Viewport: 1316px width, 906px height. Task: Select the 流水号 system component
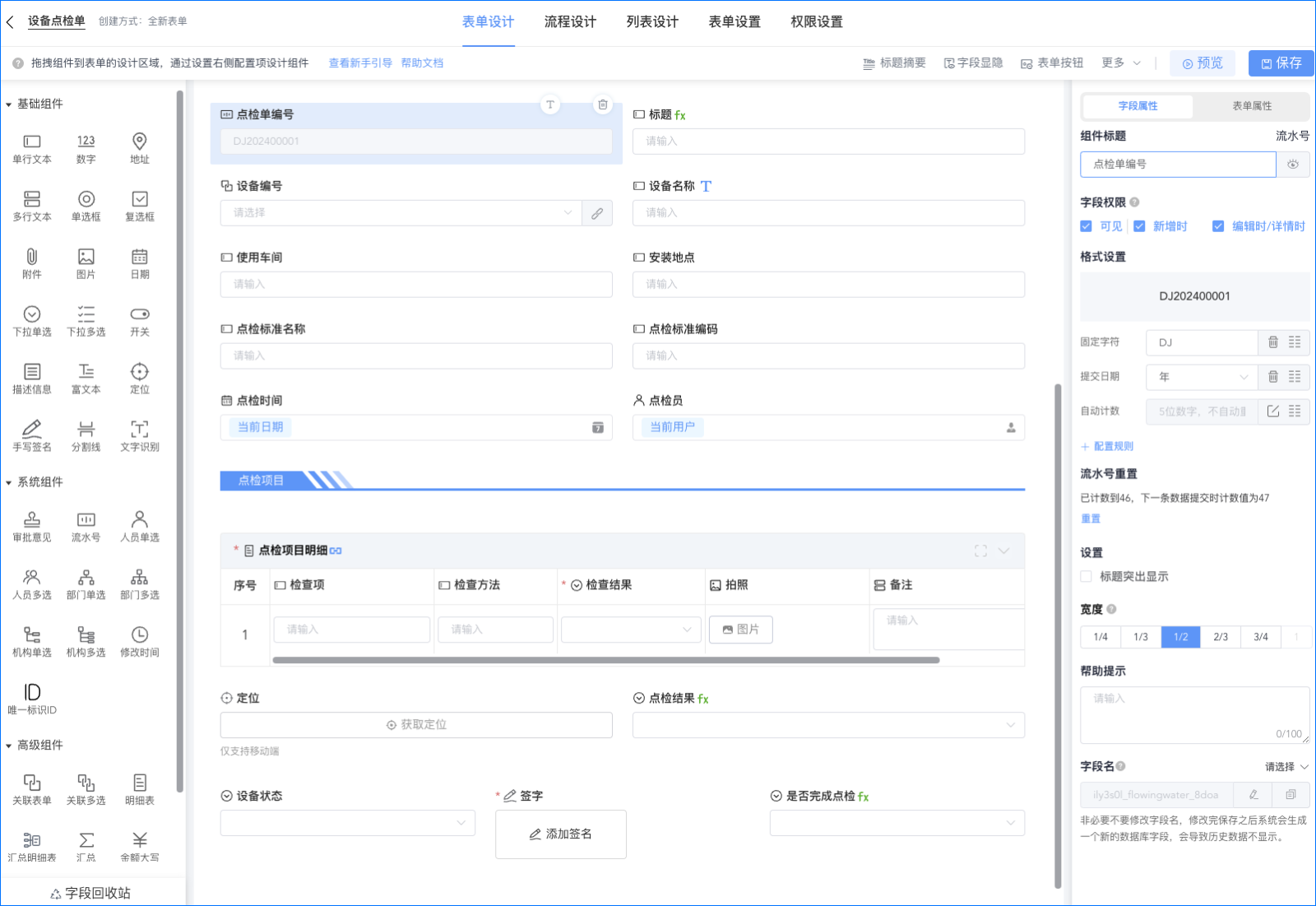pyautogui.click(x=86, y=525)
